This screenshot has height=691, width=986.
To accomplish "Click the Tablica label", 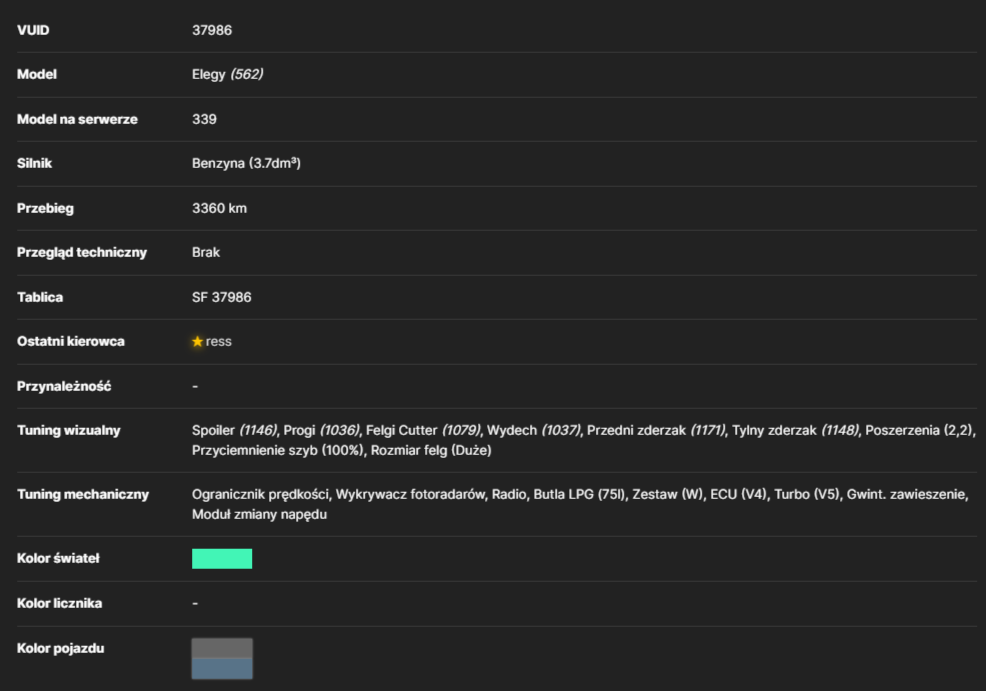I will (x=40, y=297).
